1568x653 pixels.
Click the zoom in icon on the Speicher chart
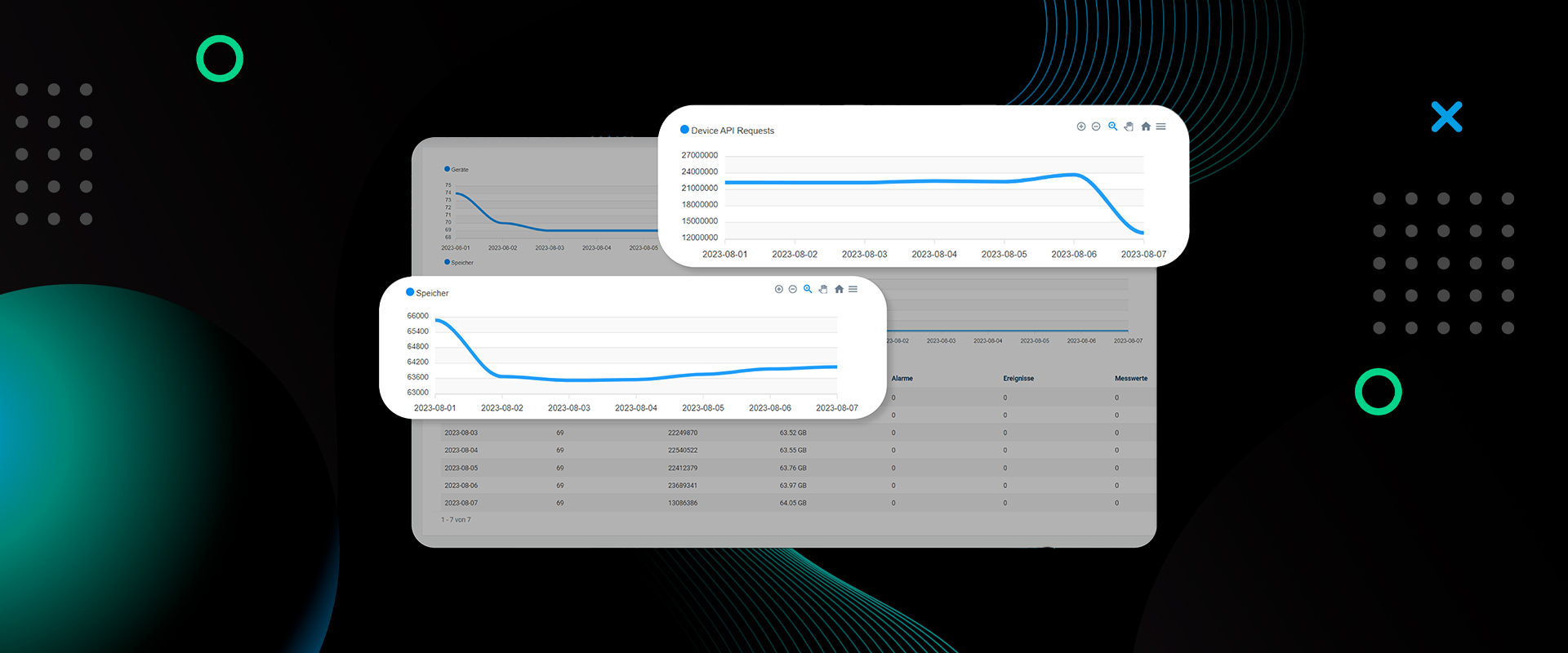779,289
